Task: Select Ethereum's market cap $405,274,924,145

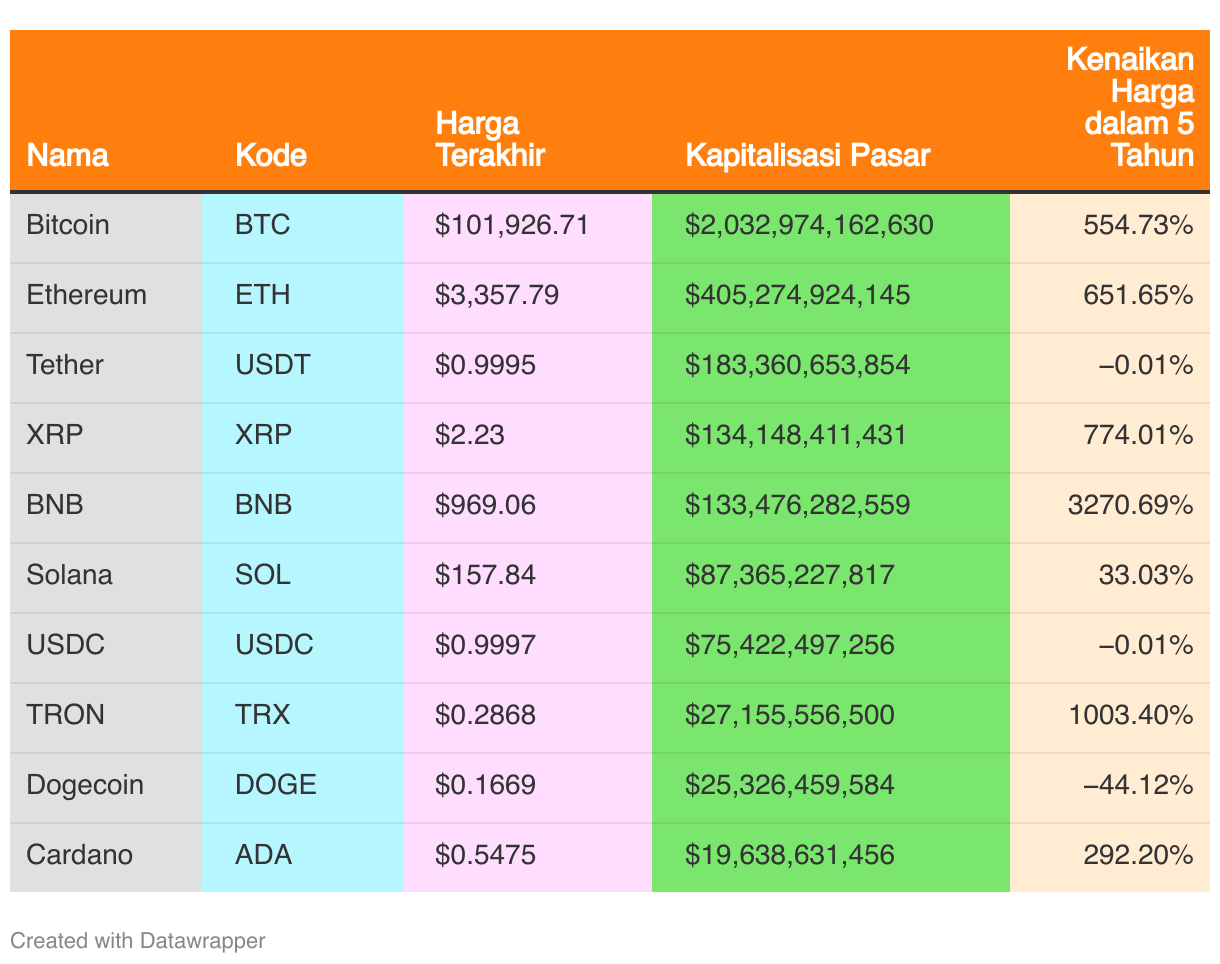Action: [797, 295]
